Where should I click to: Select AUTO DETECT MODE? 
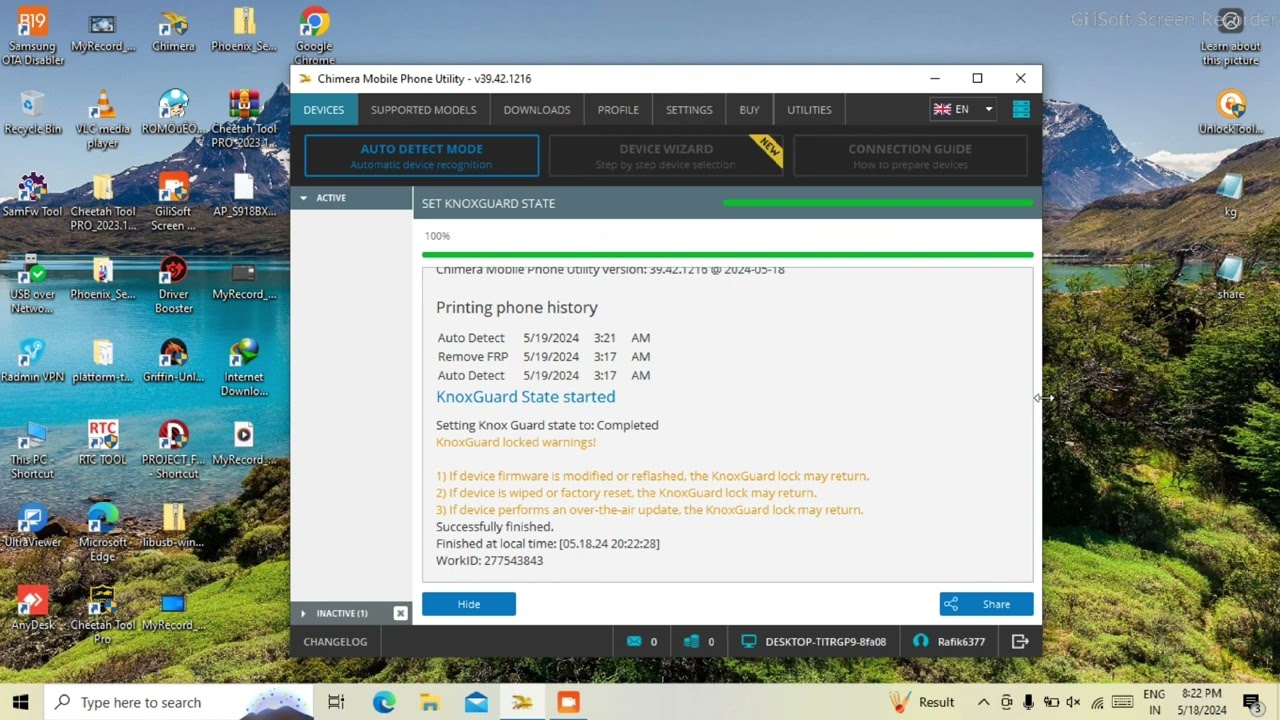[421, 156]
